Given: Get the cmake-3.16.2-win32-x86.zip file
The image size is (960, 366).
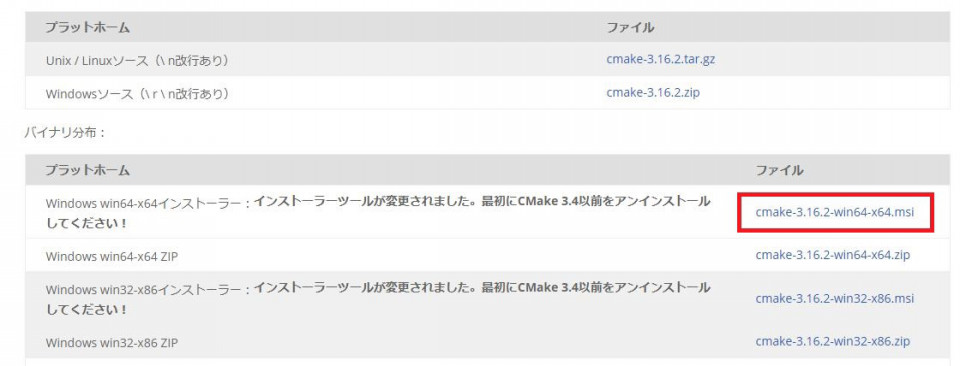Looking at the screenshot, I should coord(833,341).
